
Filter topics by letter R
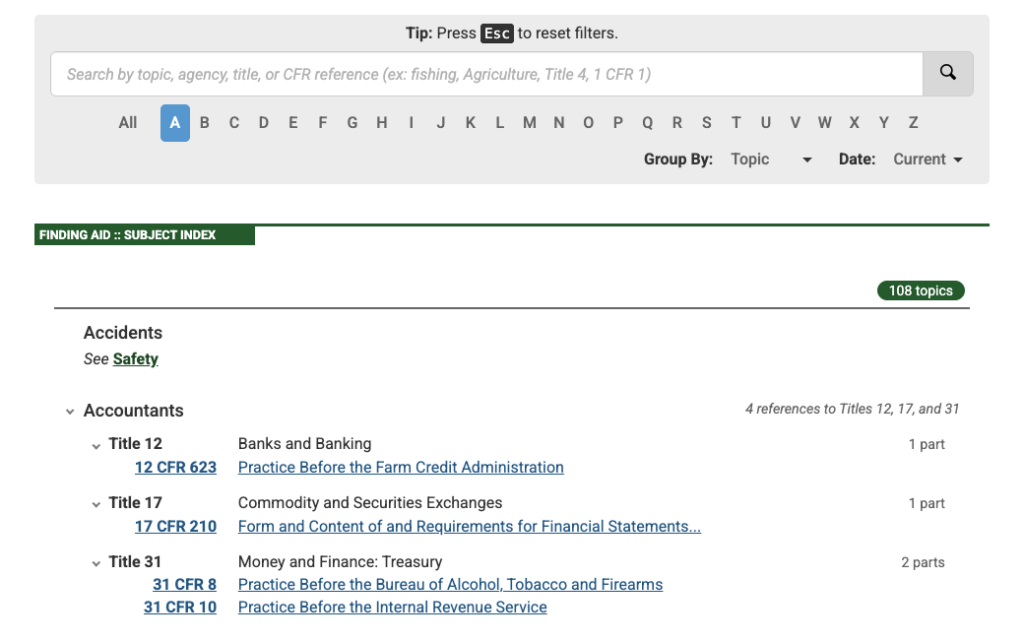click(677, 123)
